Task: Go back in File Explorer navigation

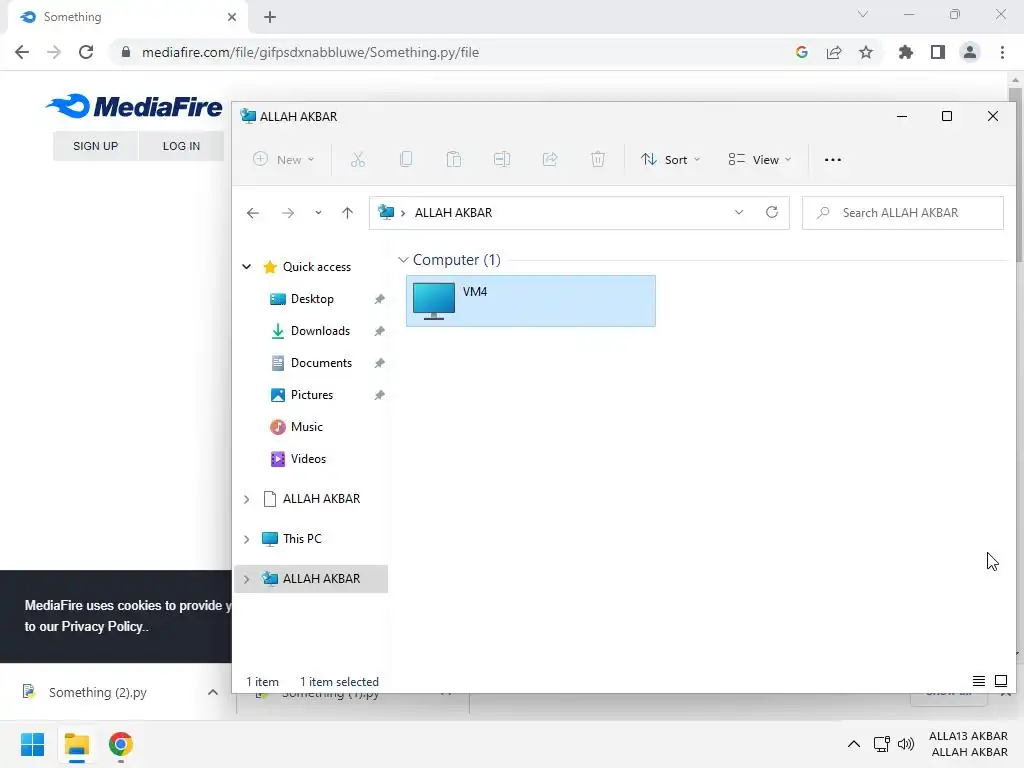Action: pyautogui.click(x=253, y=213)
